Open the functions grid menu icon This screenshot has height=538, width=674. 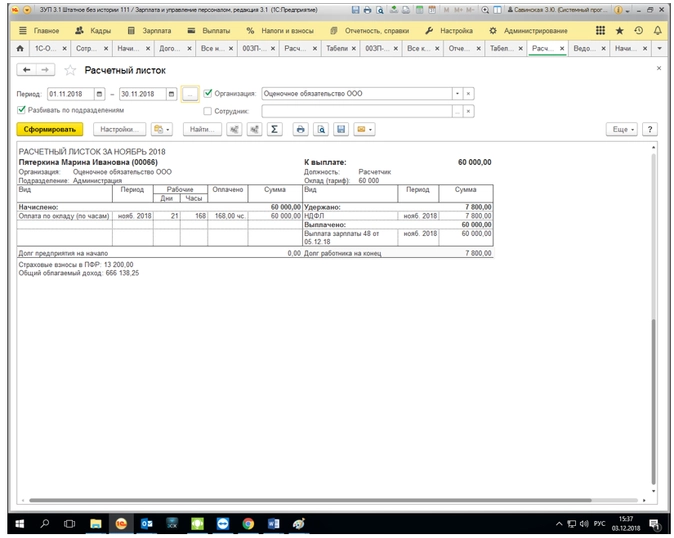pyautogui.click(x=600, y=31)
